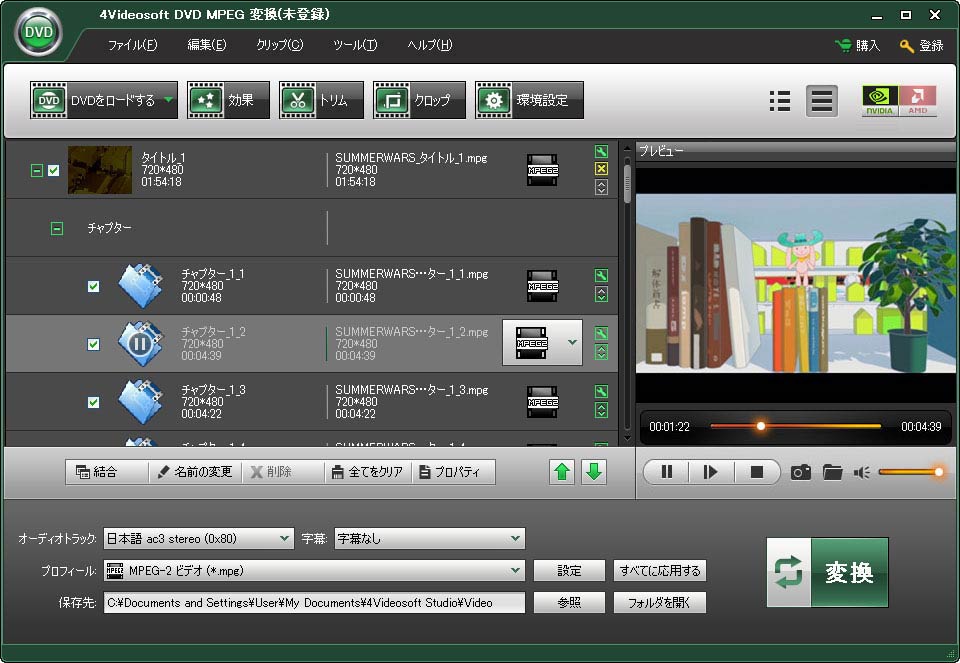Uncheck the チャプター_1_1 checkbox
Screen dimensions: 960x663
pos(93,286)
